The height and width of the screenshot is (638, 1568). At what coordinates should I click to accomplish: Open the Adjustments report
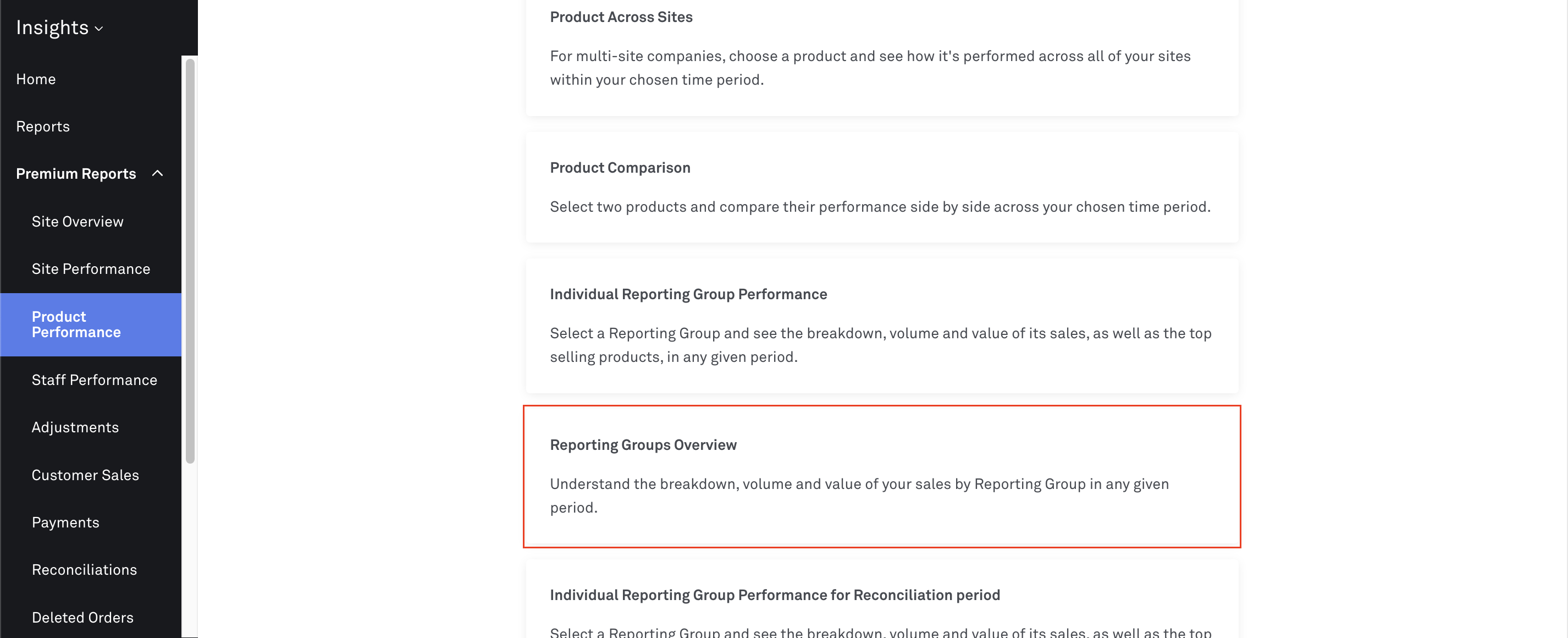click(75, 427)
